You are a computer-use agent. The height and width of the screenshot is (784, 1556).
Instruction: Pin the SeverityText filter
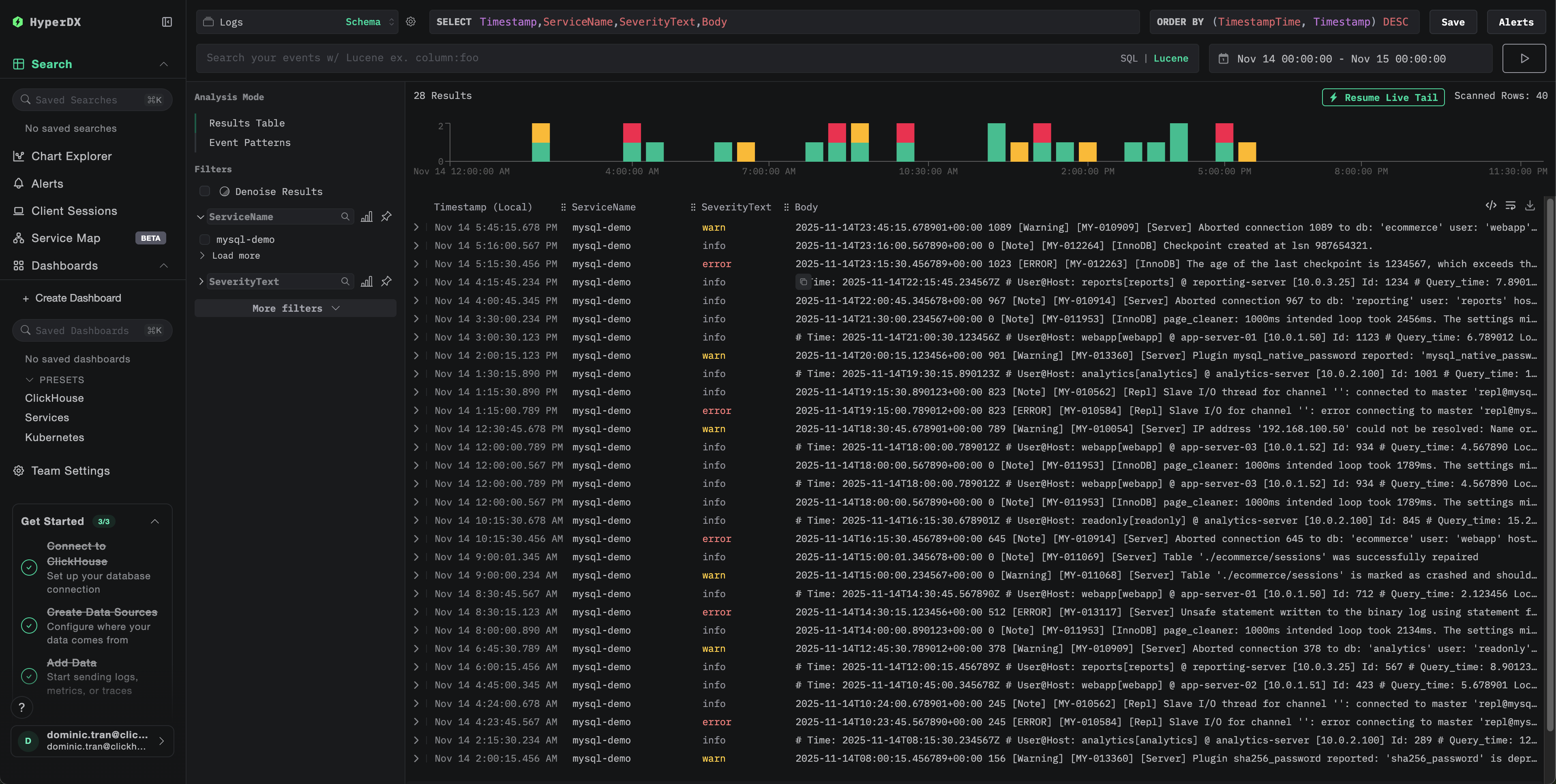386,281
